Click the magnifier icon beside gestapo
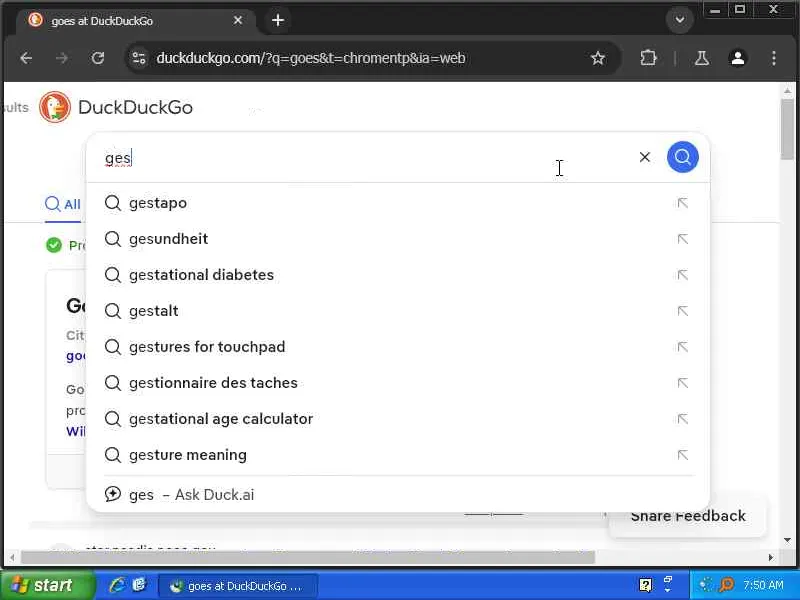800x600 pixels. 113,203
